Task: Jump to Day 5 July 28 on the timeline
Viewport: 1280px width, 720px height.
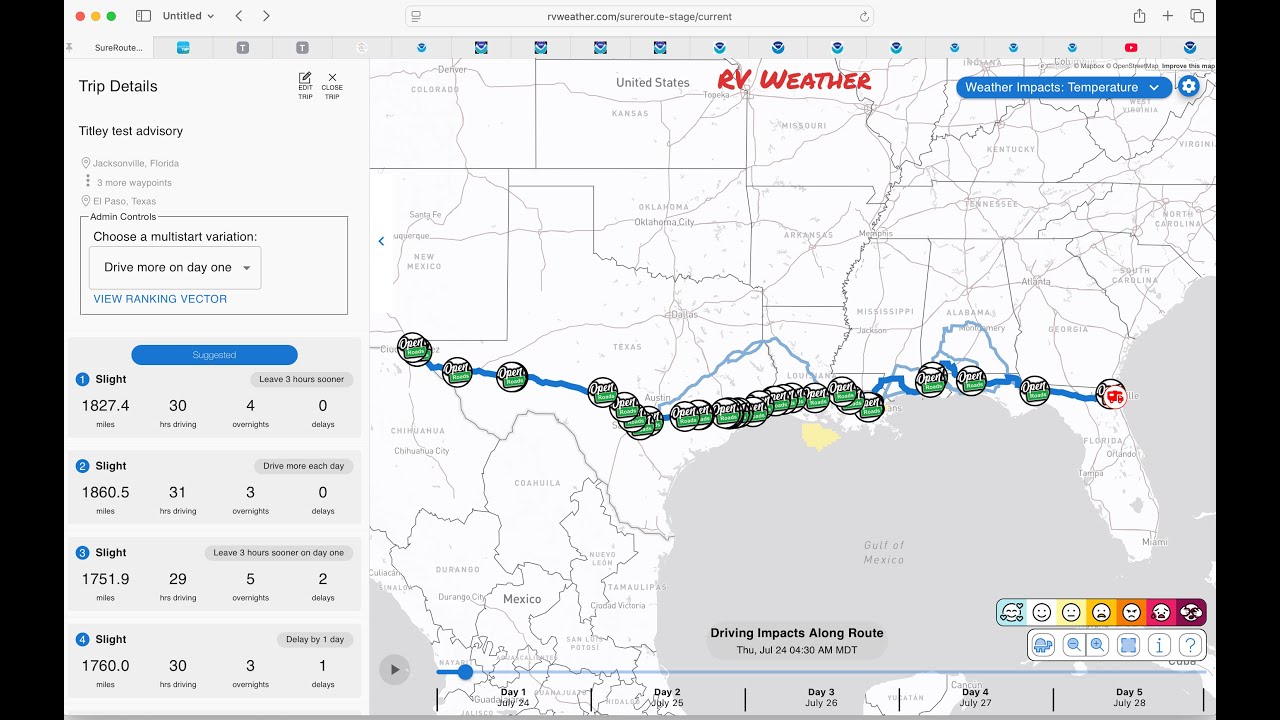Action: pyautogui.click(x=1129, y=697)
